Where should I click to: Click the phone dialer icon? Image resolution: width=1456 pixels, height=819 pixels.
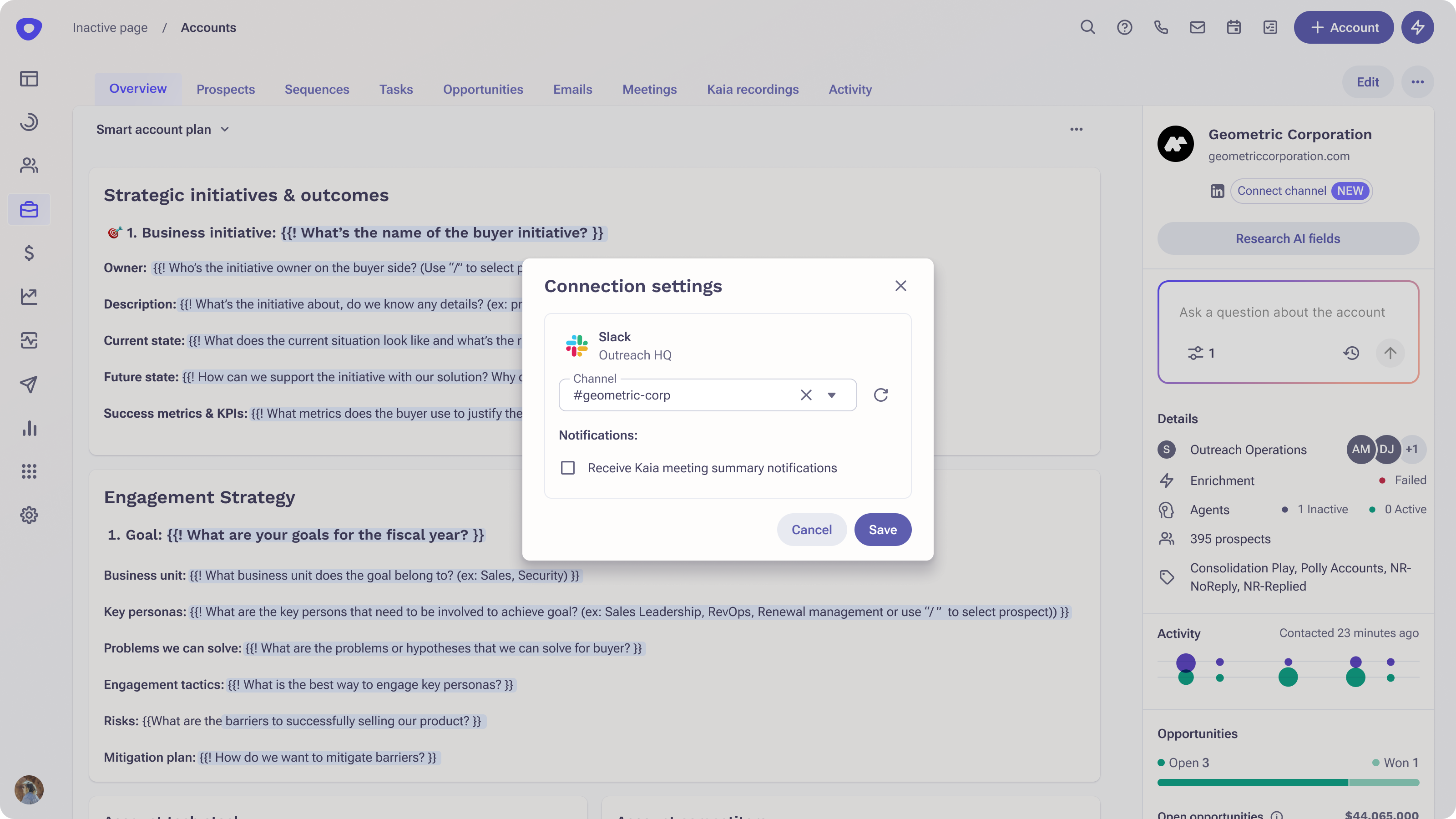1162,27
